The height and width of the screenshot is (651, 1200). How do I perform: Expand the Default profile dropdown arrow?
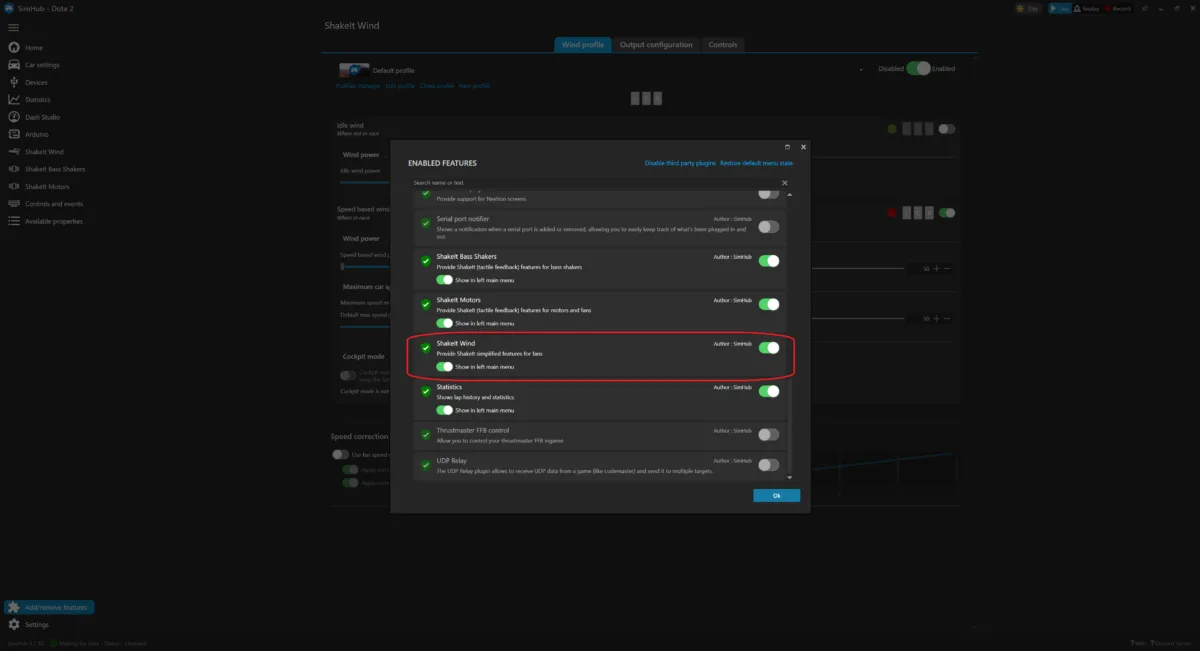coord(860,70)
